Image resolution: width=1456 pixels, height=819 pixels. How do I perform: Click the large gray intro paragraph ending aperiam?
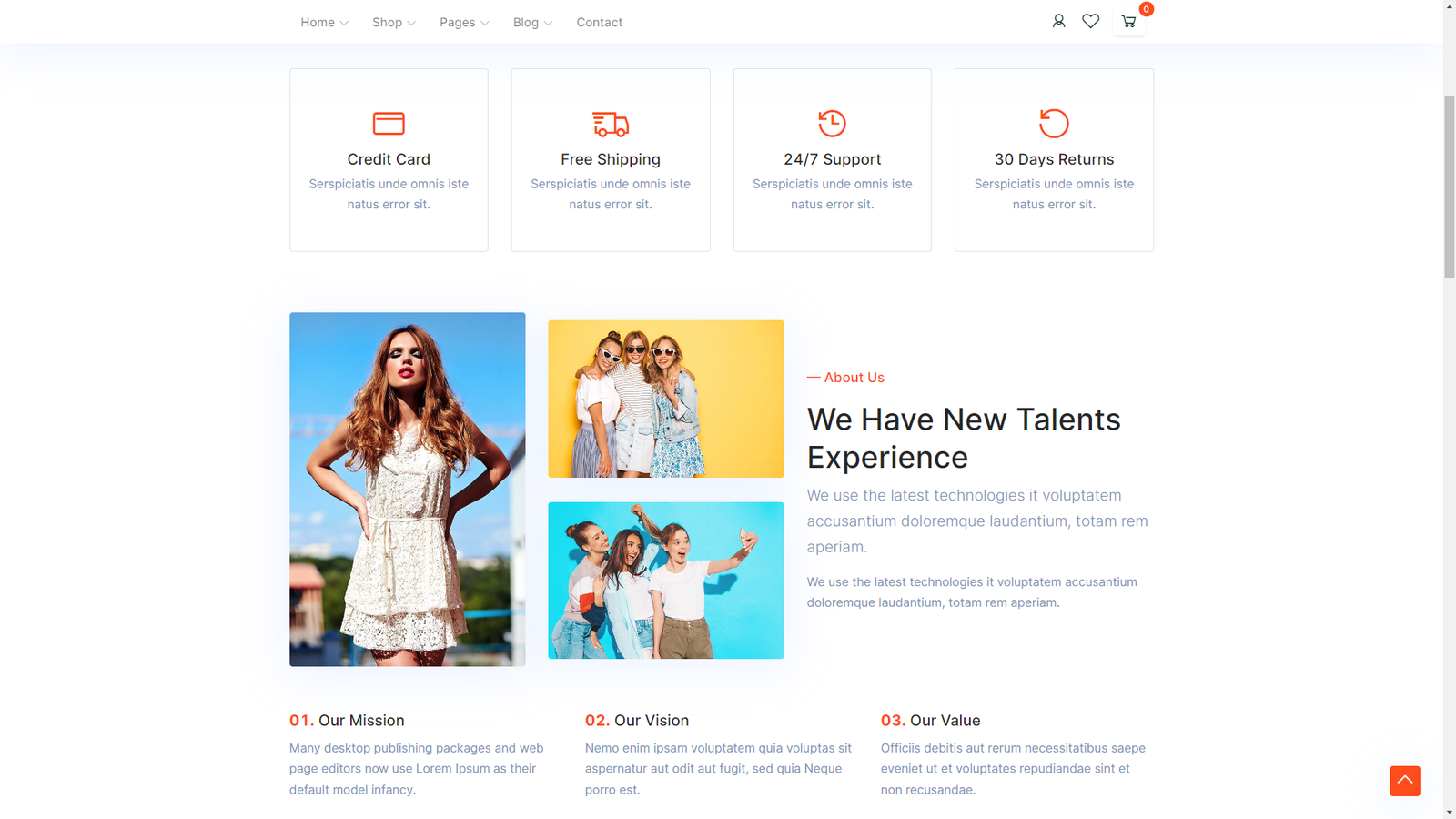point(977,521)
